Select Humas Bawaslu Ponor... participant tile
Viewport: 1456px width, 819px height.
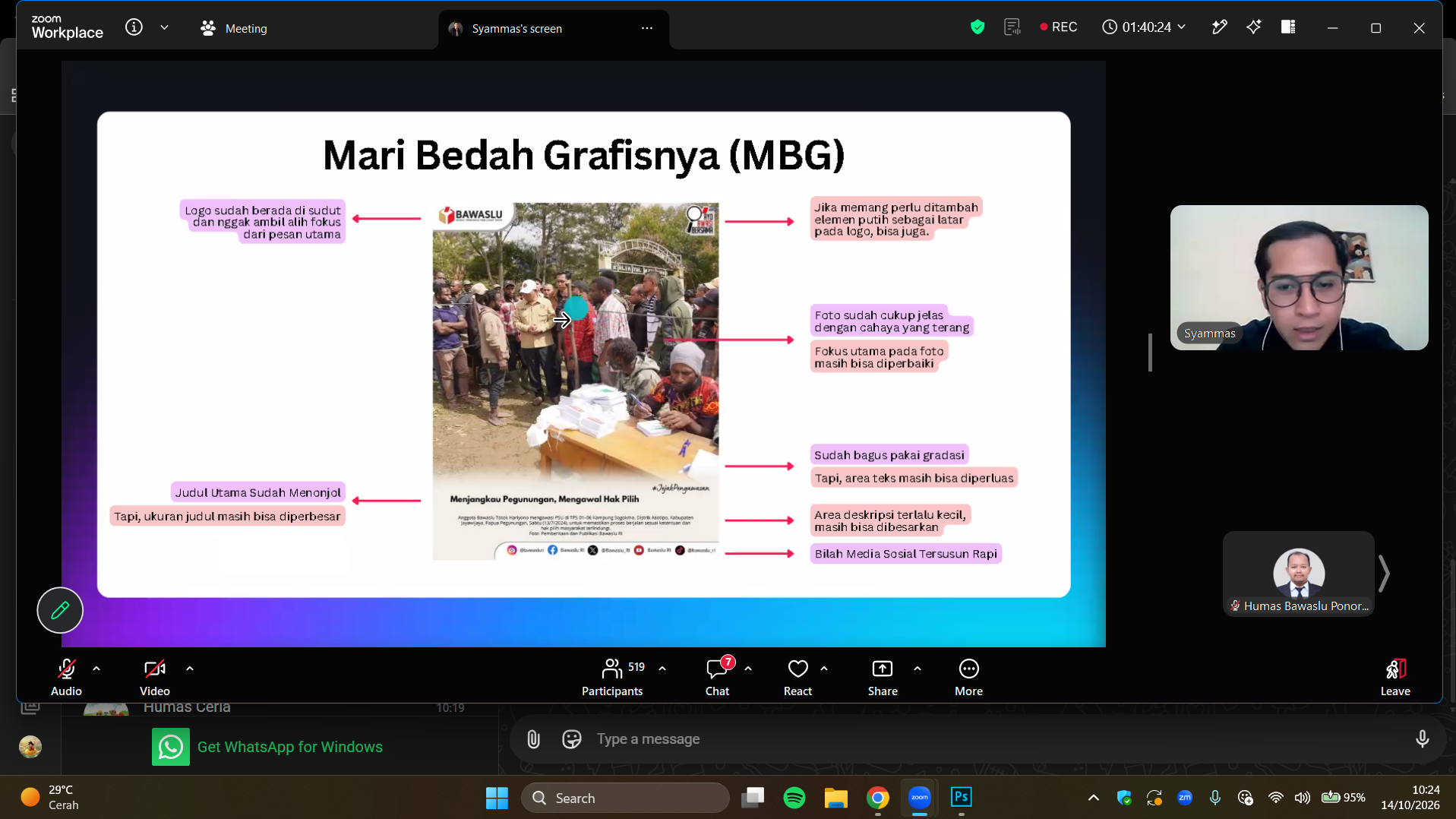[1299, 574]
